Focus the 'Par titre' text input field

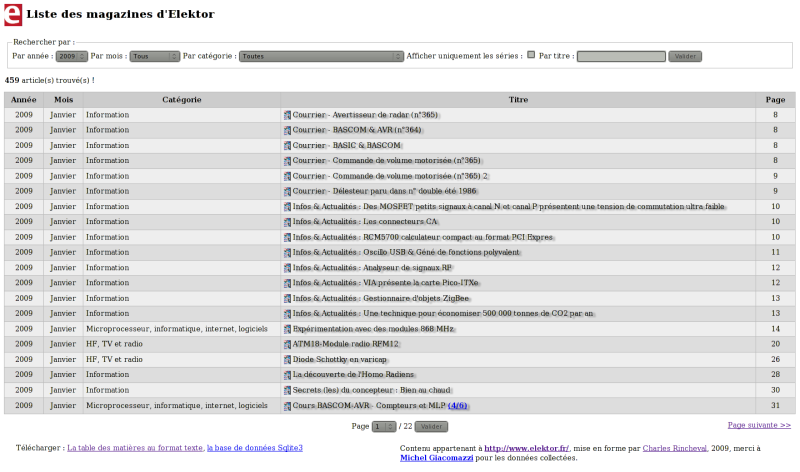click(621, 56)
